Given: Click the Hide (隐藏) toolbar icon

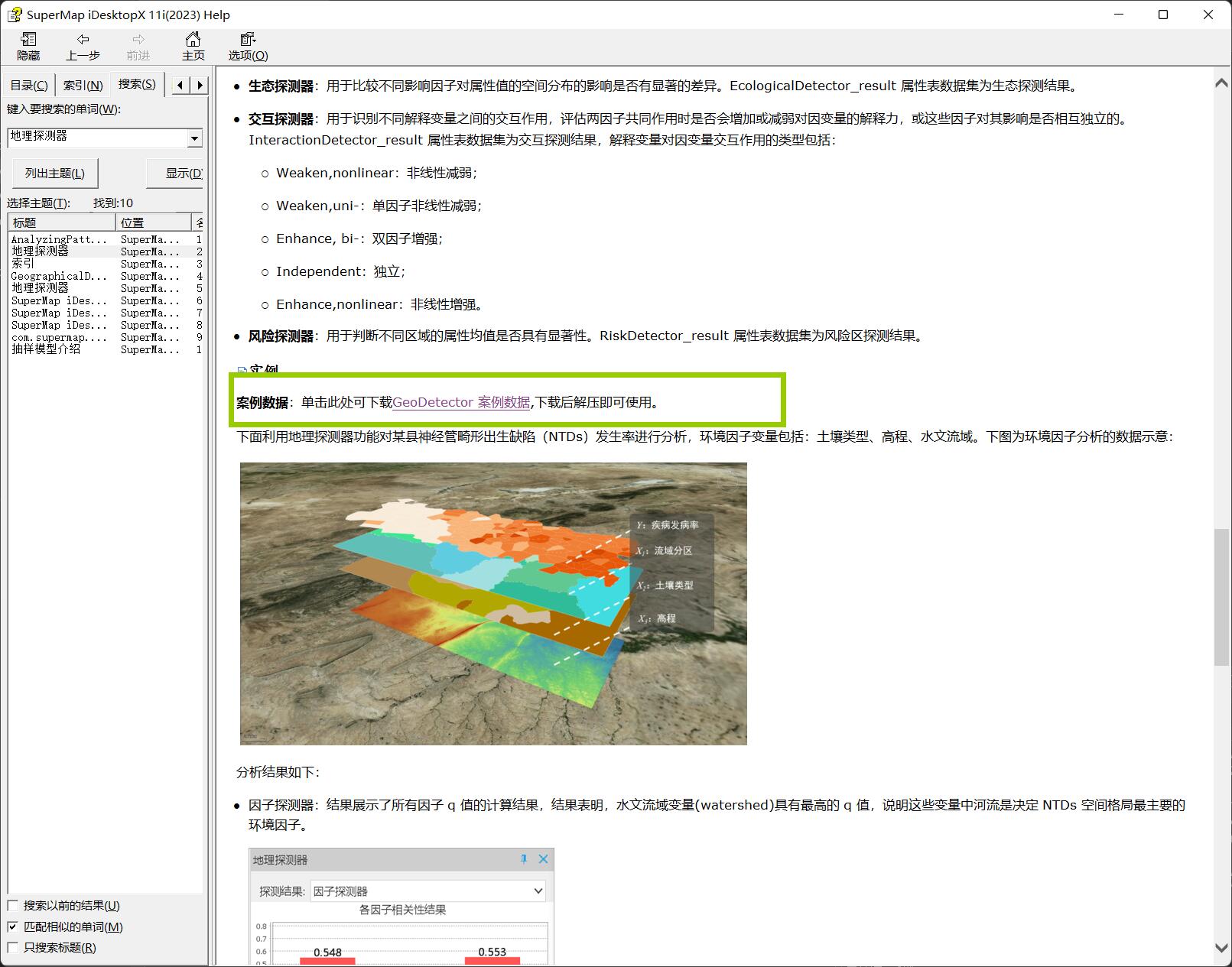Looking at the screenshot, I should (x=28, y=47).
